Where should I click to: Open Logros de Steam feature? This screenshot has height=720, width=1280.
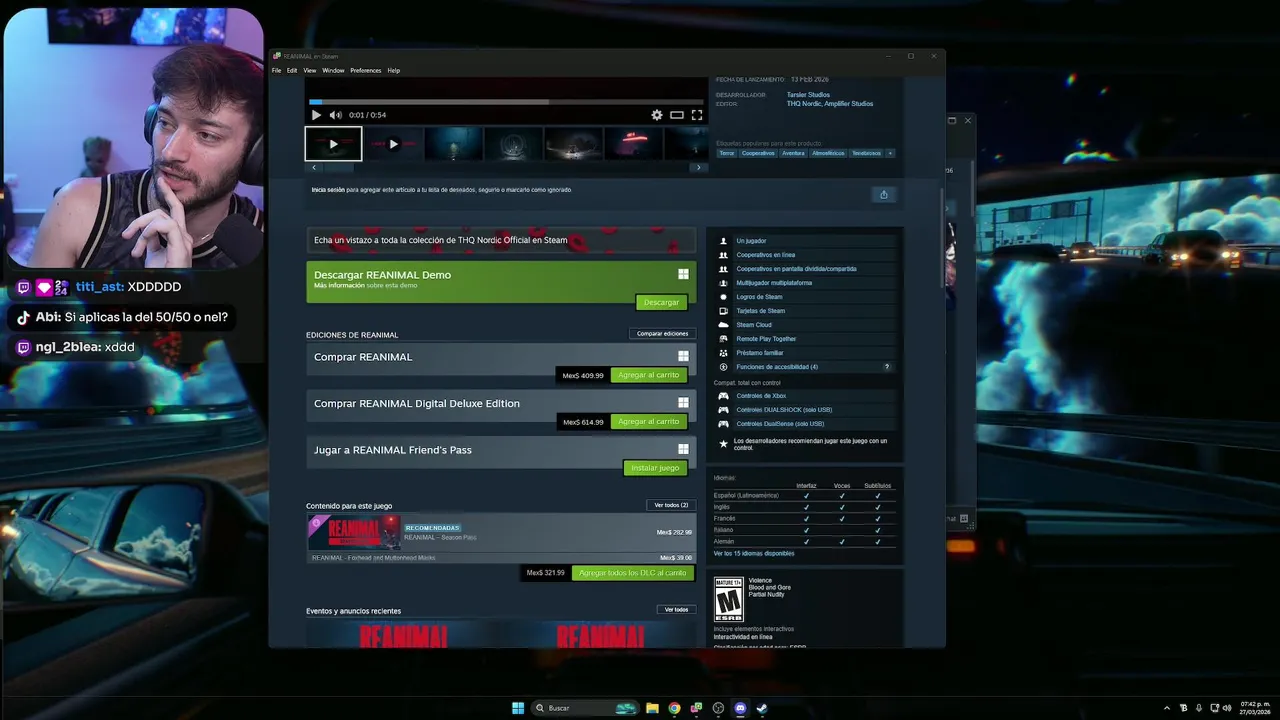[x=759, y=297]
